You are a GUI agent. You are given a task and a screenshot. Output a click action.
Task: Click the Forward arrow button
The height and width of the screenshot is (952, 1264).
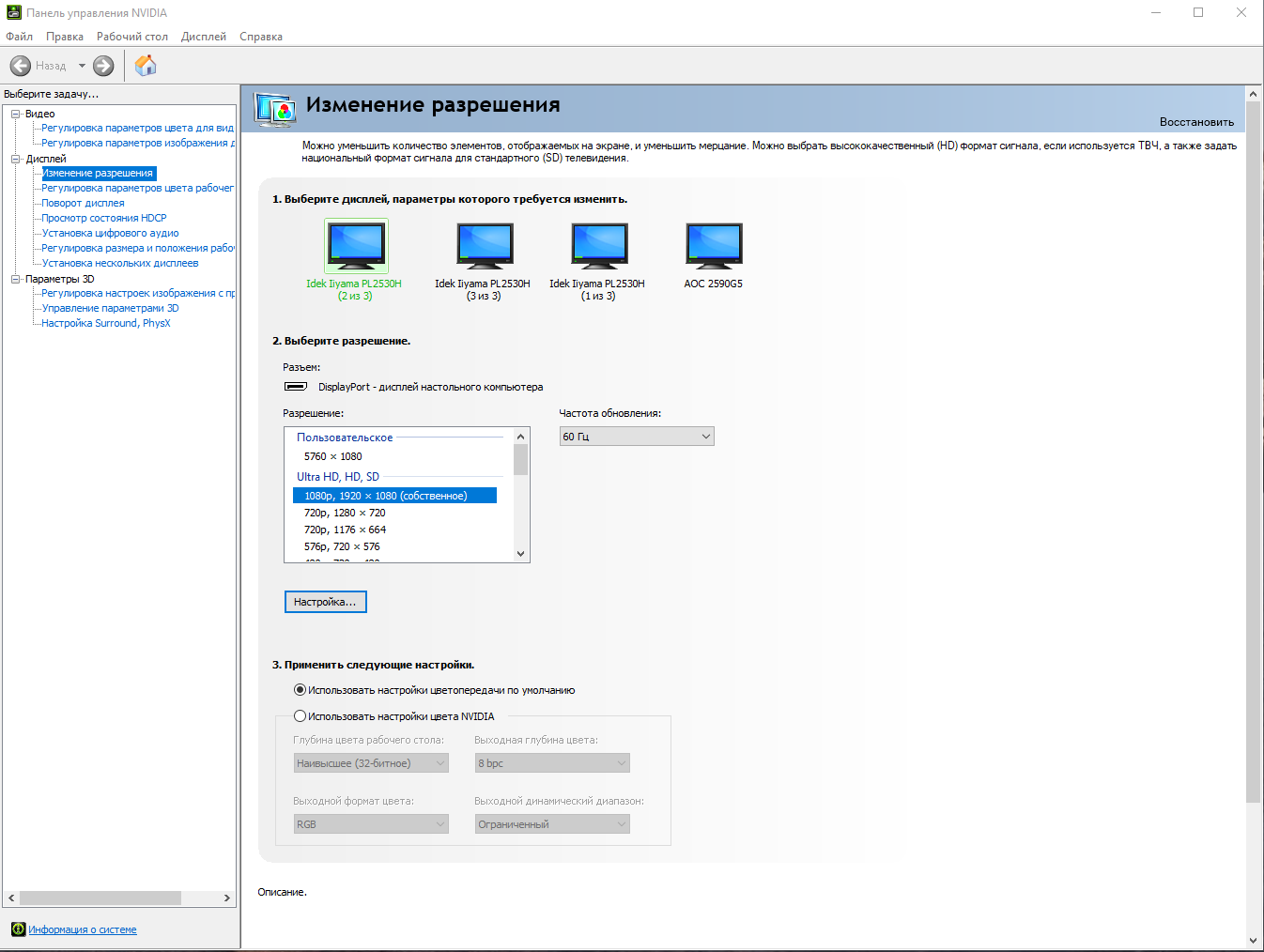point(103,66)
